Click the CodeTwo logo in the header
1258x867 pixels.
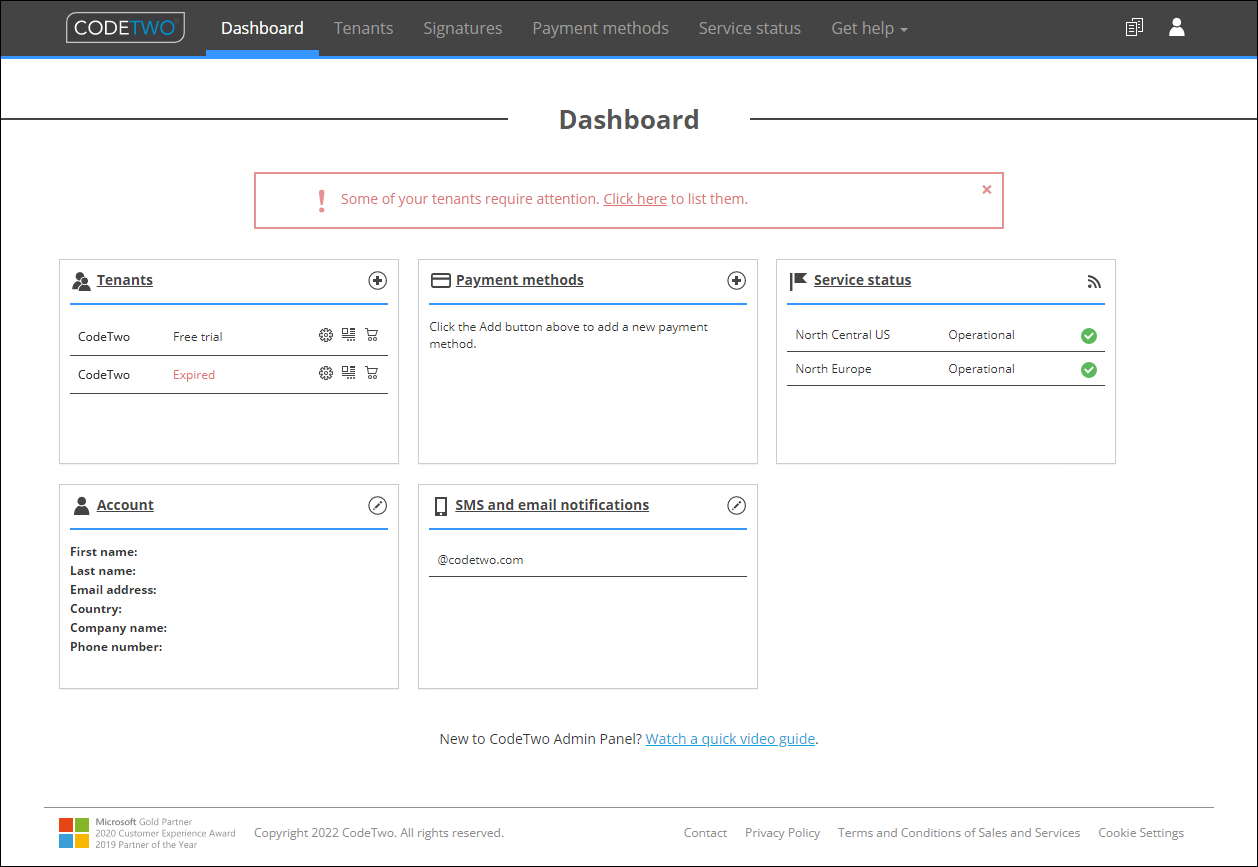pyautogui.click(x=125, y=28)
